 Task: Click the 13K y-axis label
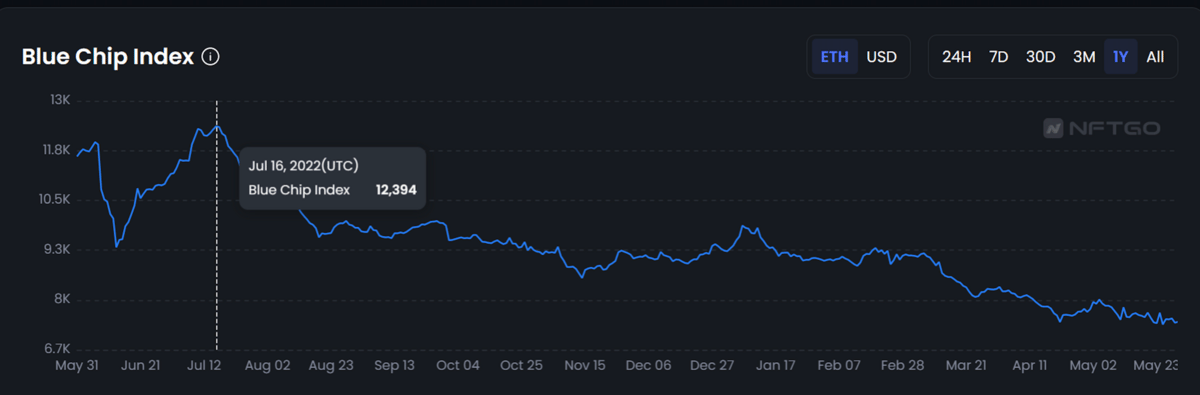59,100
